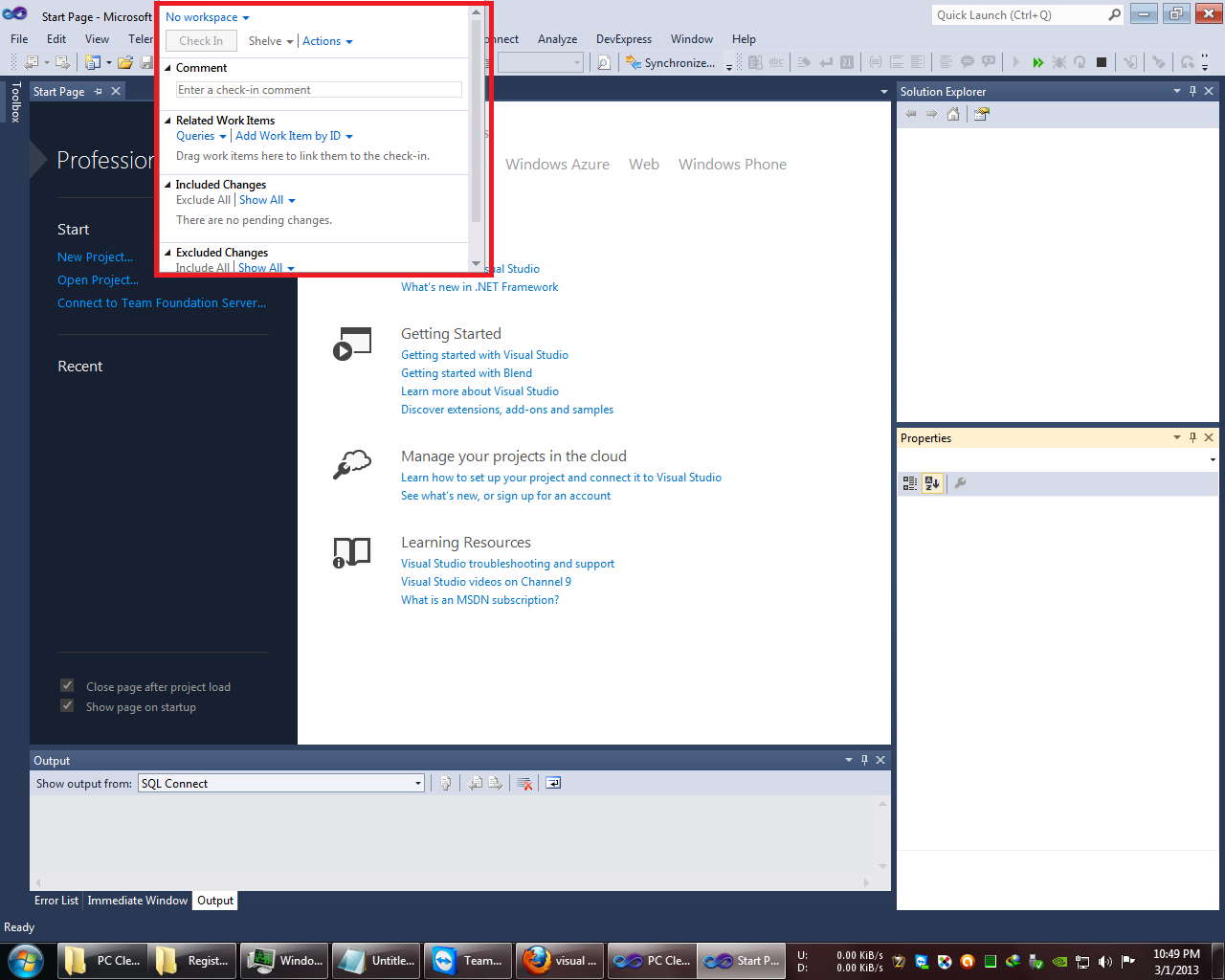Collapse the Excluded Changes section
The width and height of the screenshot is (1225, 980).
168,253
